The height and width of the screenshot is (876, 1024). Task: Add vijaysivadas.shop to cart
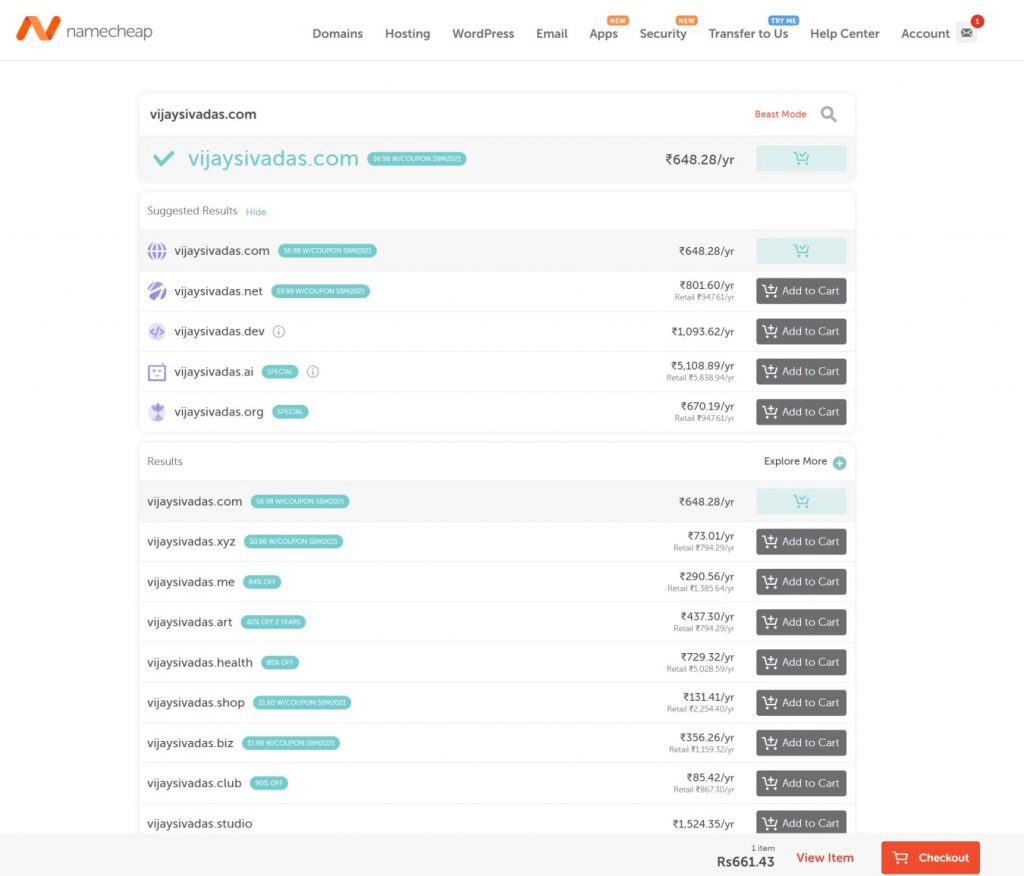click(801, 703)
